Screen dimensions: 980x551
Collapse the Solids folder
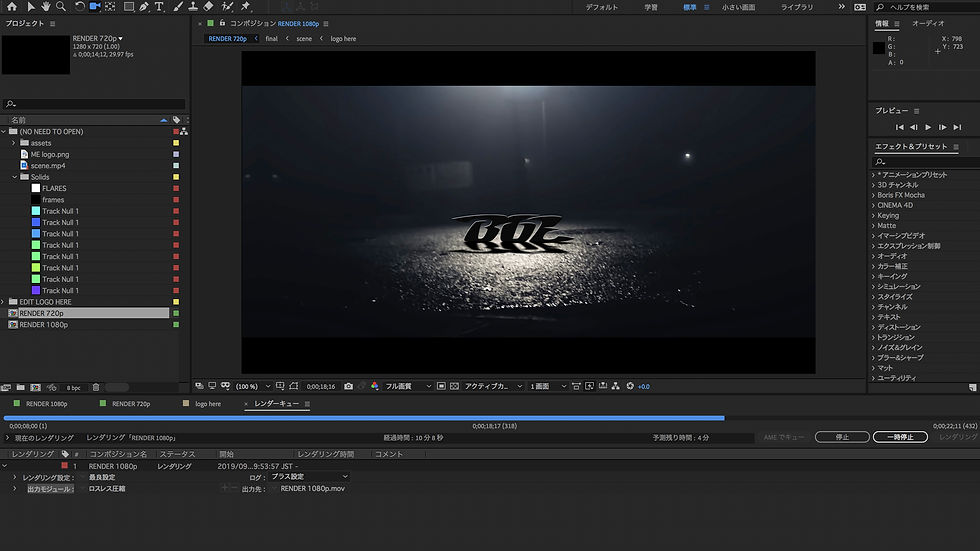(14, 177)
